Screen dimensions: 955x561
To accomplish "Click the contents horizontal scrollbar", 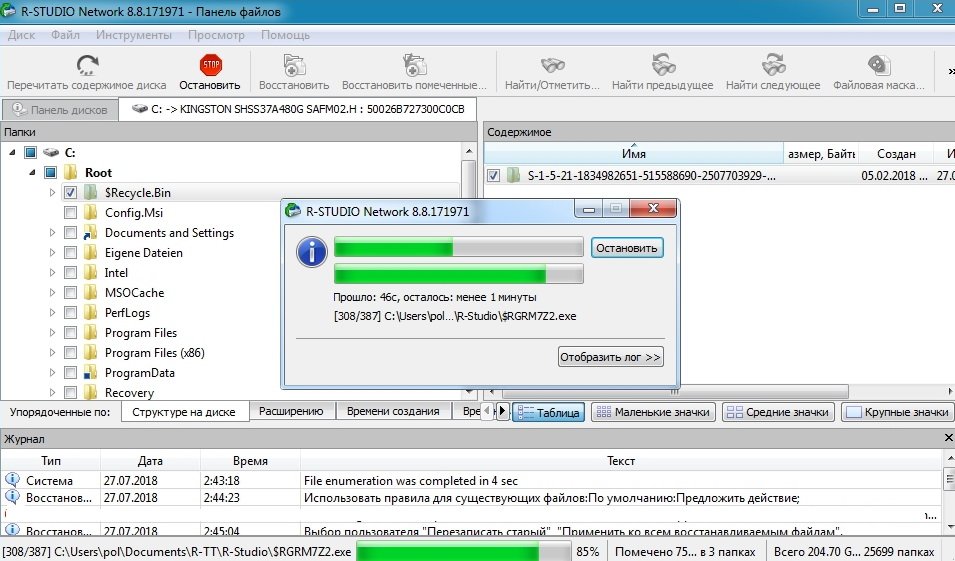I will (x=675, y=392).
